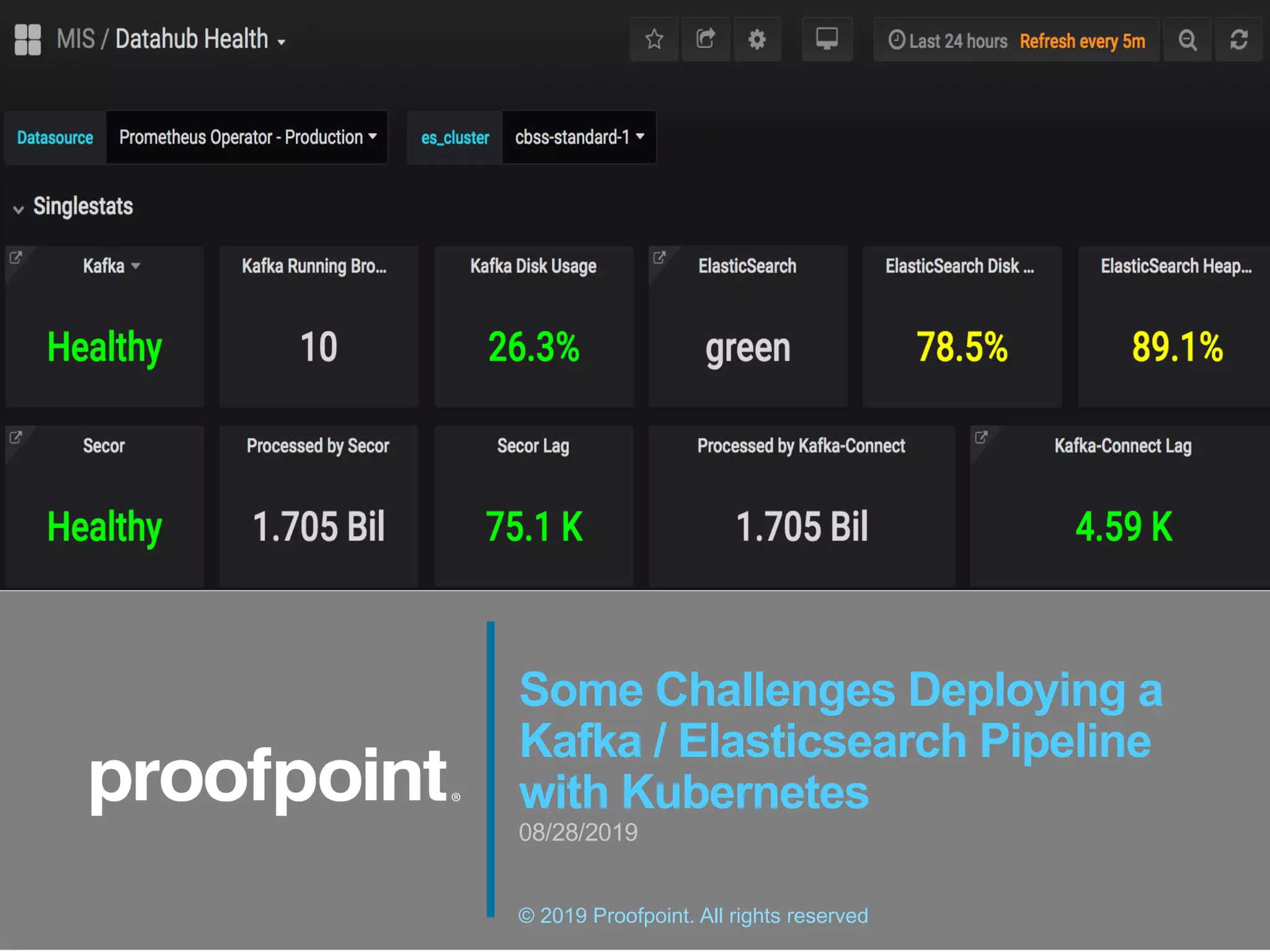Open the Secor panel external link icon

[x=16, y=437]
